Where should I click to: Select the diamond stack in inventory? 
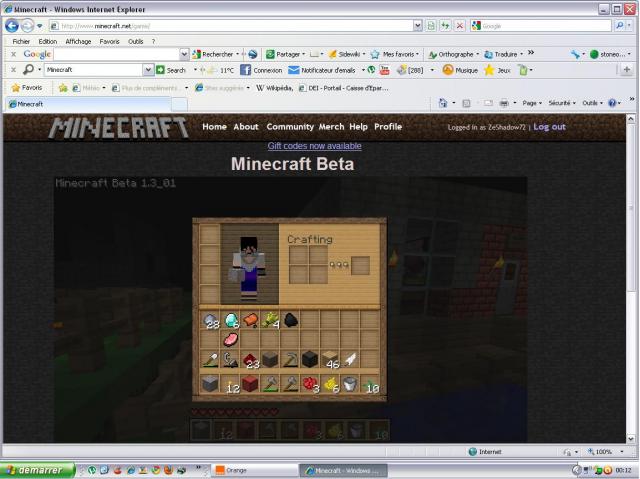[x=231, y=321]
